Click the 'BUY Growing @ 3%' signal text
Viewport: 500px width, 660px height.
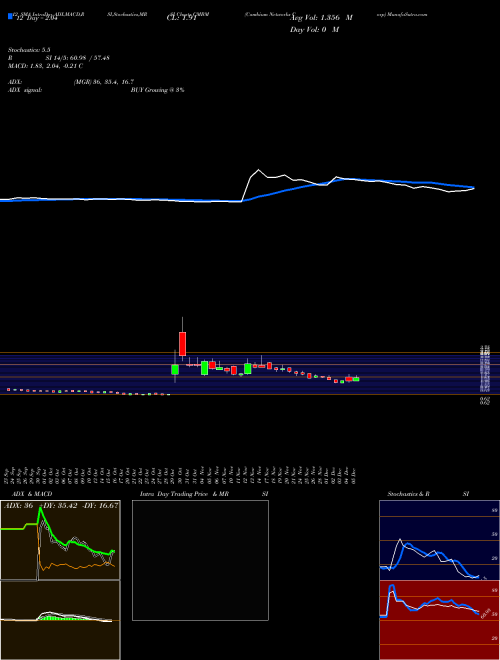(x=157, y=90)
